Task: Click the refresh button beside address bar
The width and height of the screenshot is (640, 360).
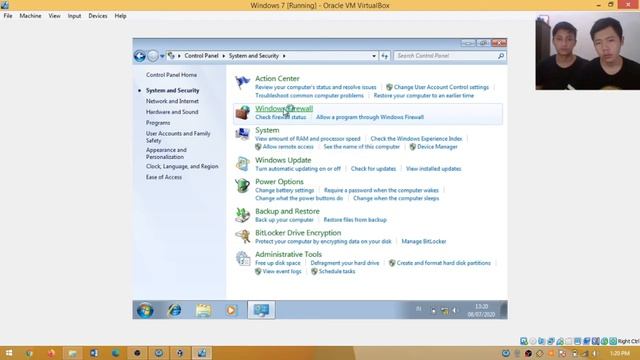Action: pos(384,56)
